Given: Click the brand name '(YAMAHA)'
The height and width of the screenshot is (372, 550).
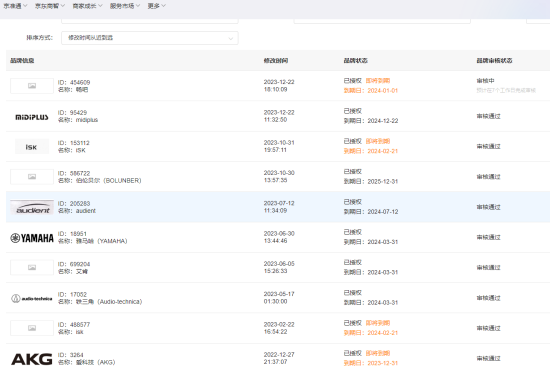Looking at the screenshot, I should [x=112, y=241].
